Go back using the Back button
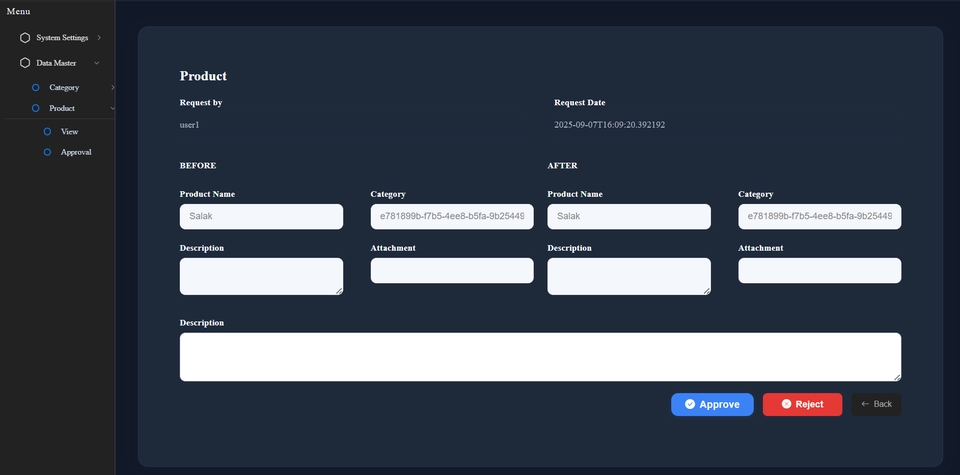 click(x=876, y=404)
